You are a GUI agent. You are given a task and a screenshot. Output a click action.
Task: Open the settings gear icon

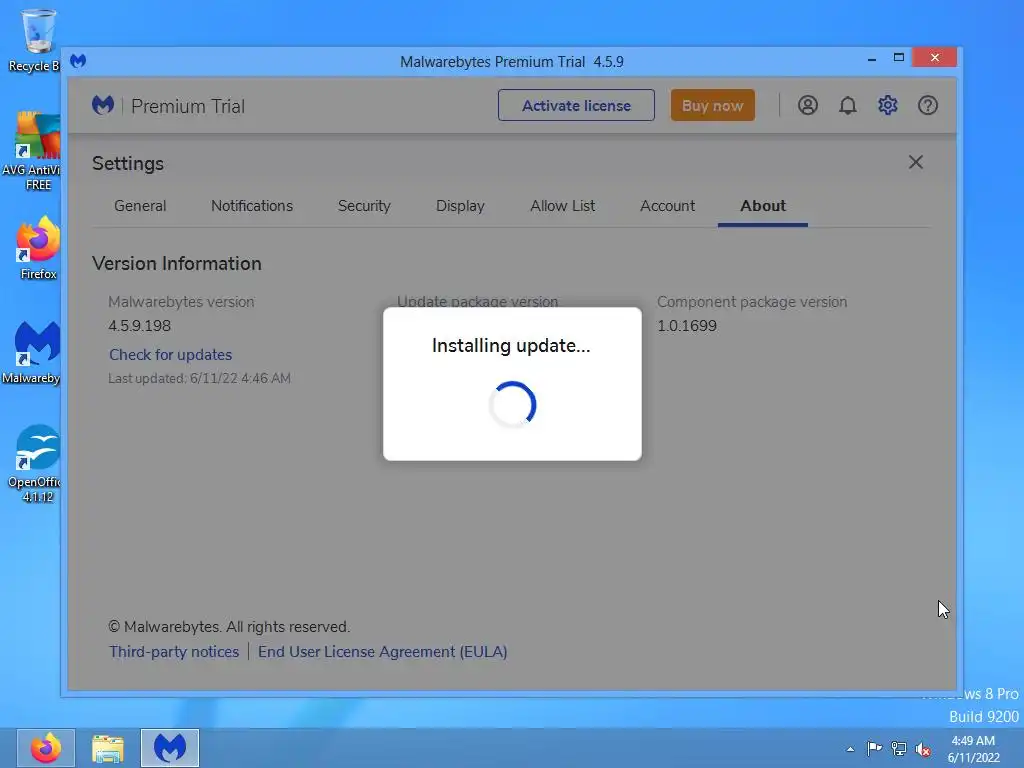pyautogui.click(x=888, y=105)
